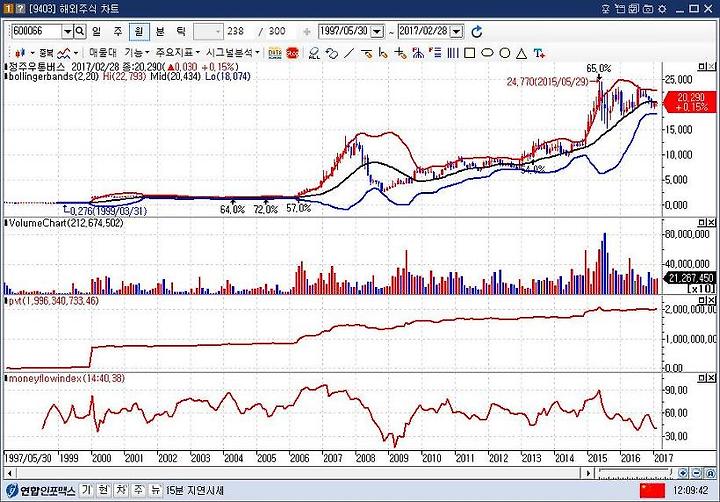Click the 연합인포맥스 logo link
This screenshot has height=502, width=720.
pyautogui.click(x=40, y=491)
